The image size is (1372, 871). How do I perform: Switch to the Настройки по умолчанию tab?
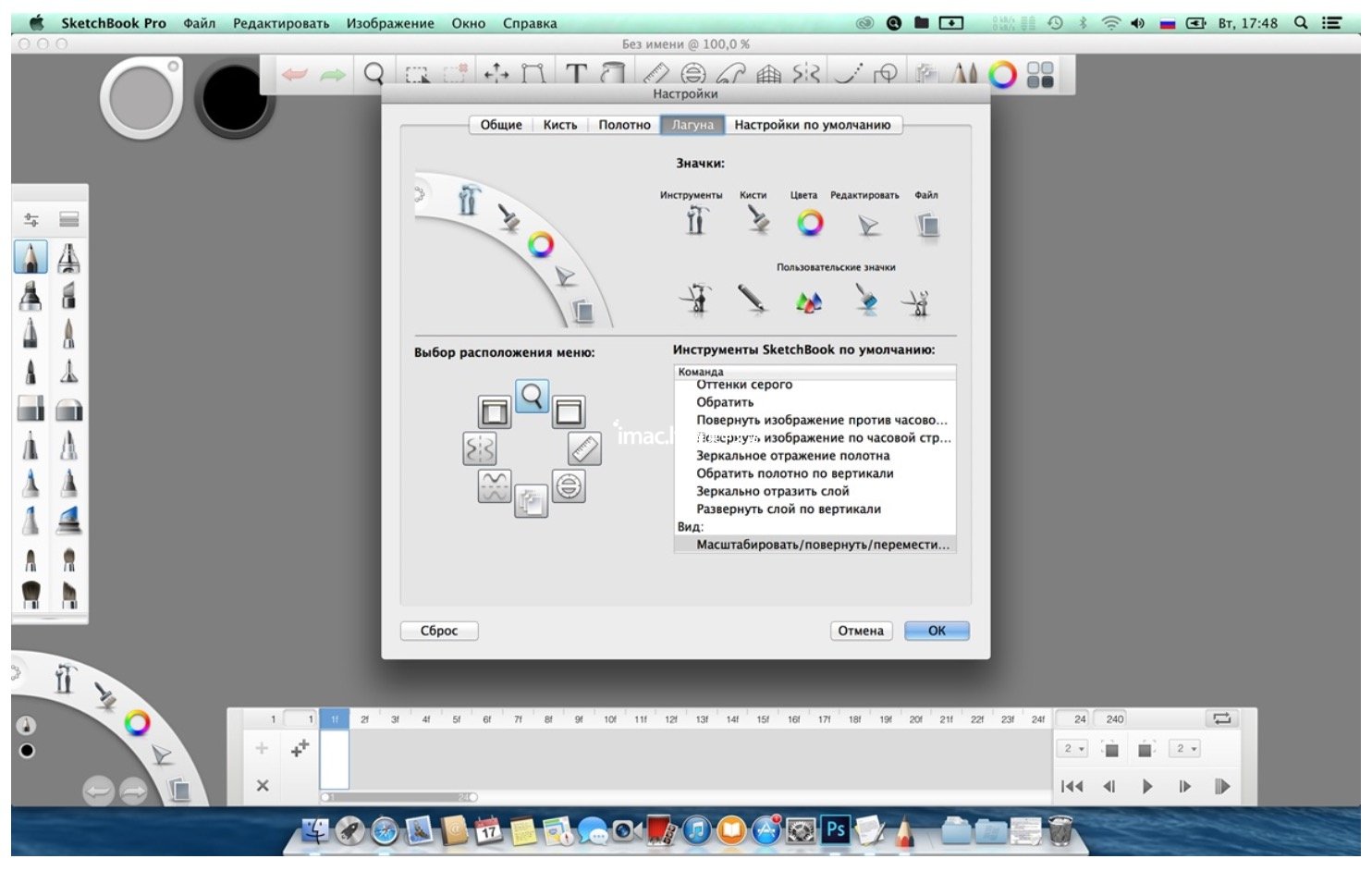click(813, 125)
